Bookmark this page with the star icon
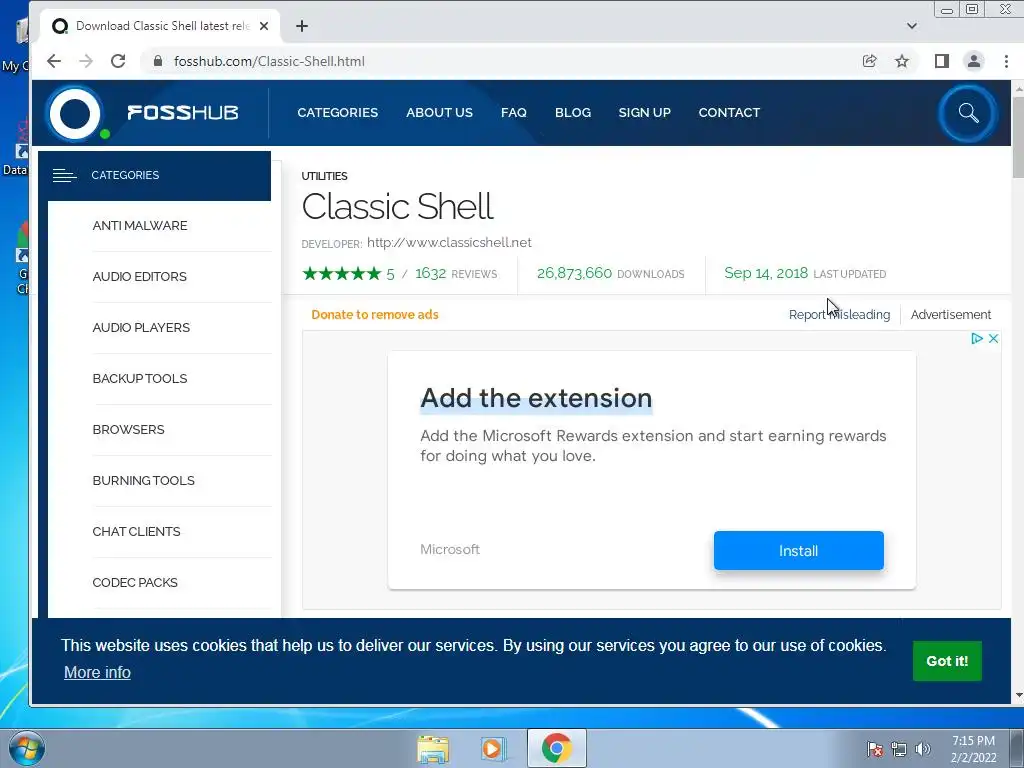 pyautogui.click(x=902, y=61)
